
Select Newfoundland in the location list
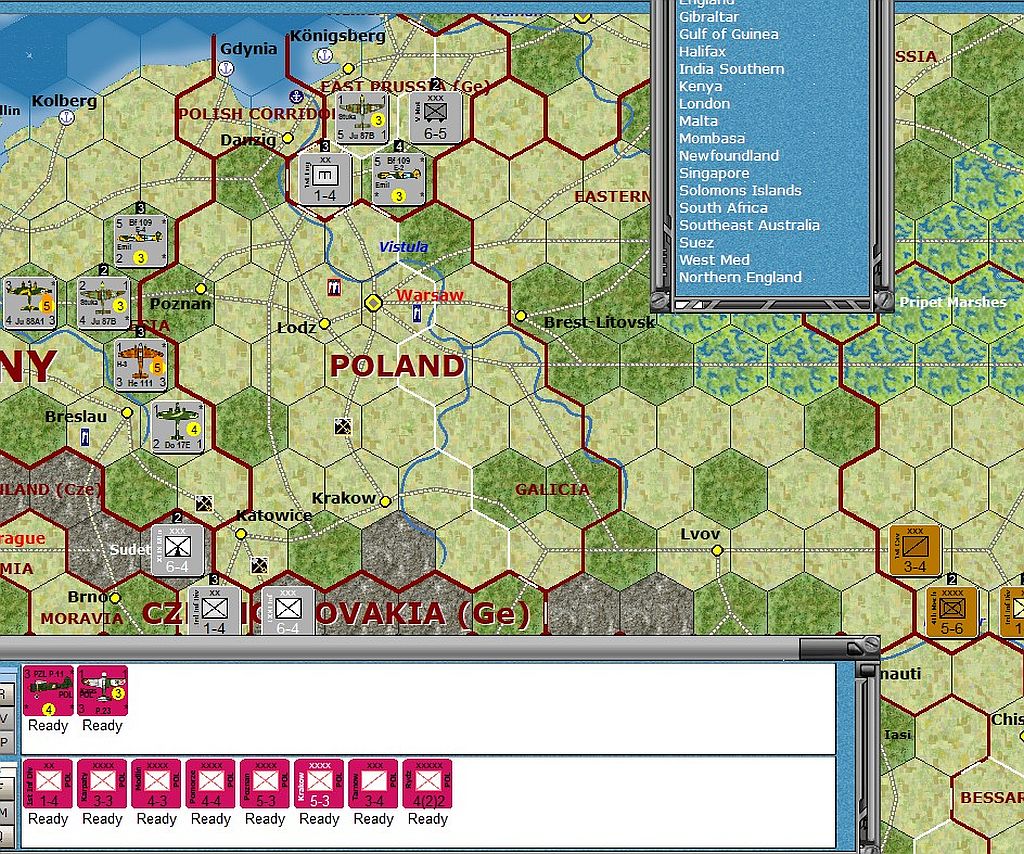[x=729, y=155]
